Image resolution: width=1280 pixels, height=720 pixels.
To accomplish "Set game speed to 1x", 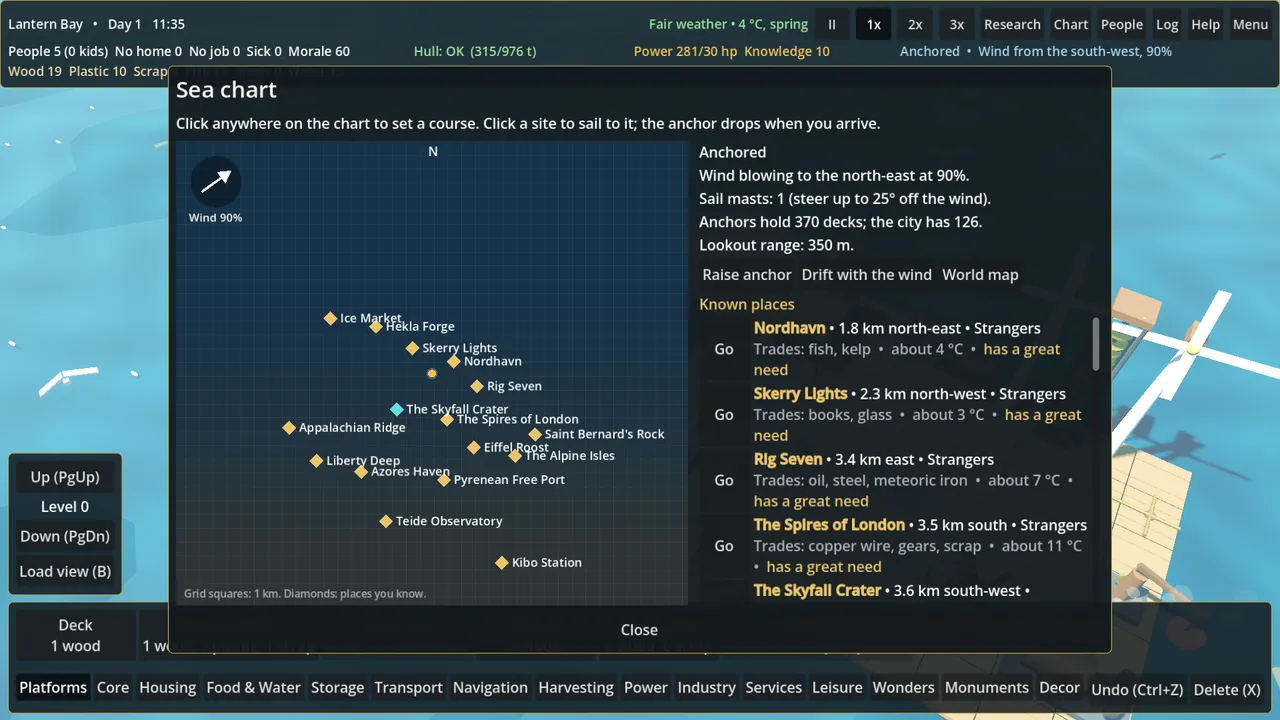I will 874,24.
